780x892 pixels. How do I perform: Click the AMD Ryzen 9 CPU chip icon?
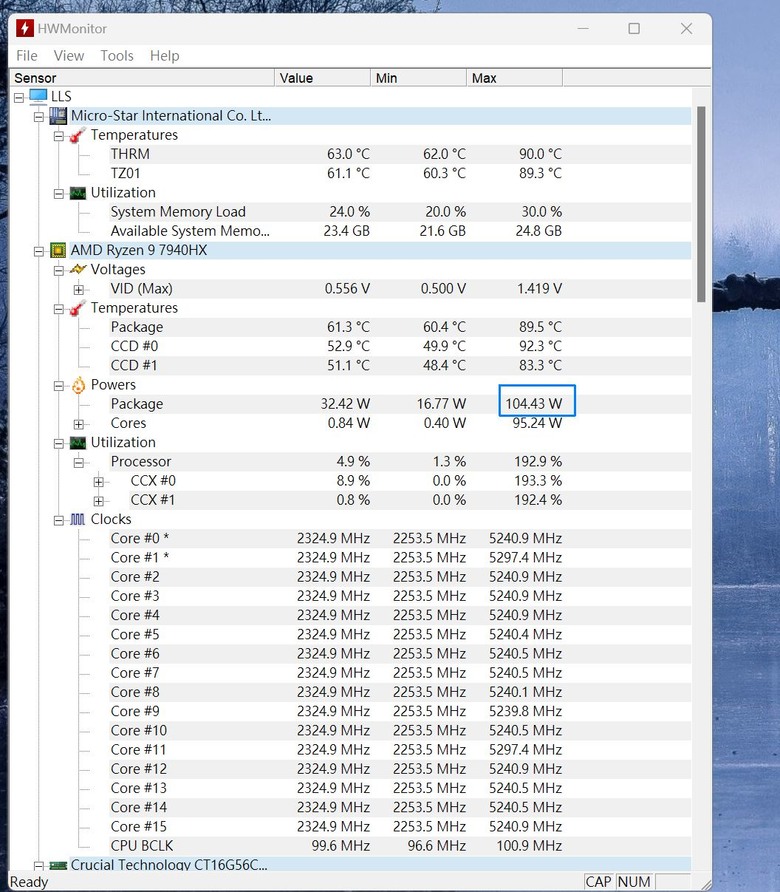tap(58, 250)
